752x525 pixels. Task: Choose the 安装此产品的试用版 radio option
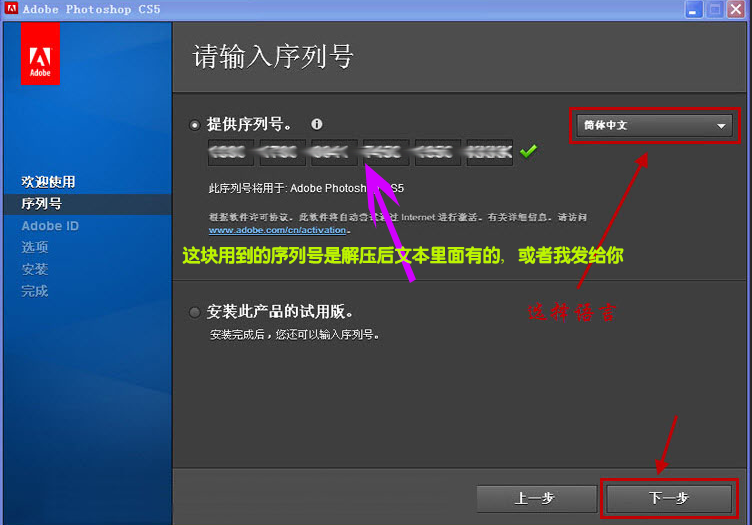click(195, 313)
